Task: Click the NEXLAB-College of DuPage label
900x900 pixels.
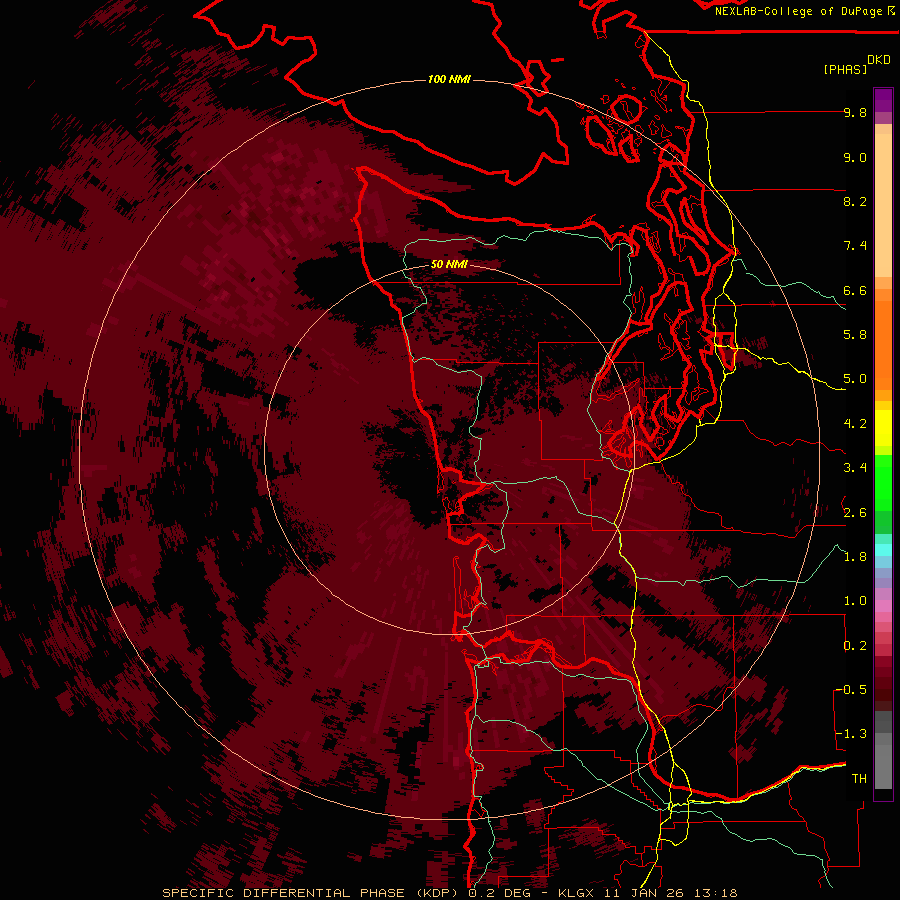Action: pos(799,11)
